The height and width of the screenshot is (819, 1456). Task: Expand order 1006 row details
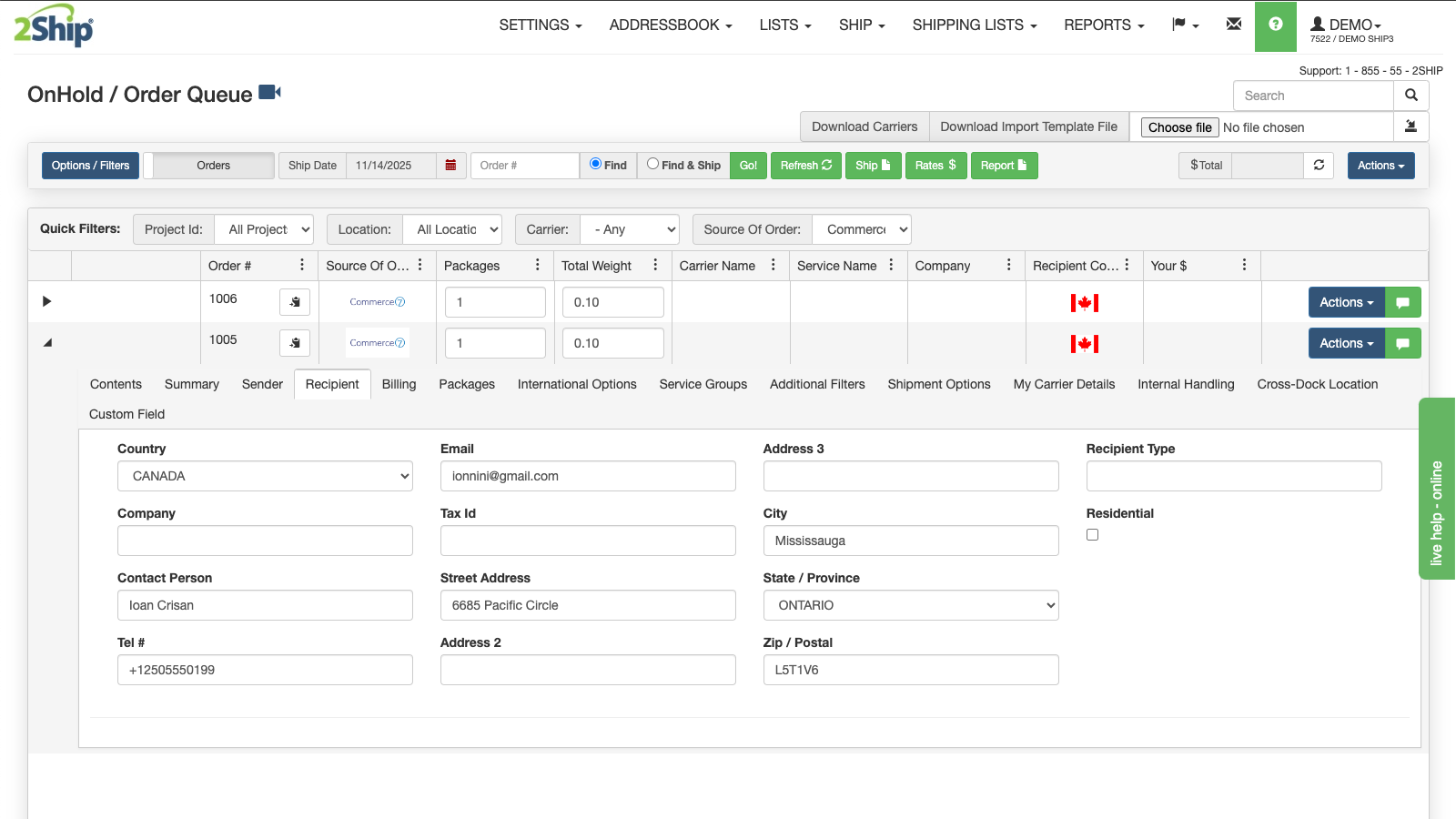click(x=46, y=301)
